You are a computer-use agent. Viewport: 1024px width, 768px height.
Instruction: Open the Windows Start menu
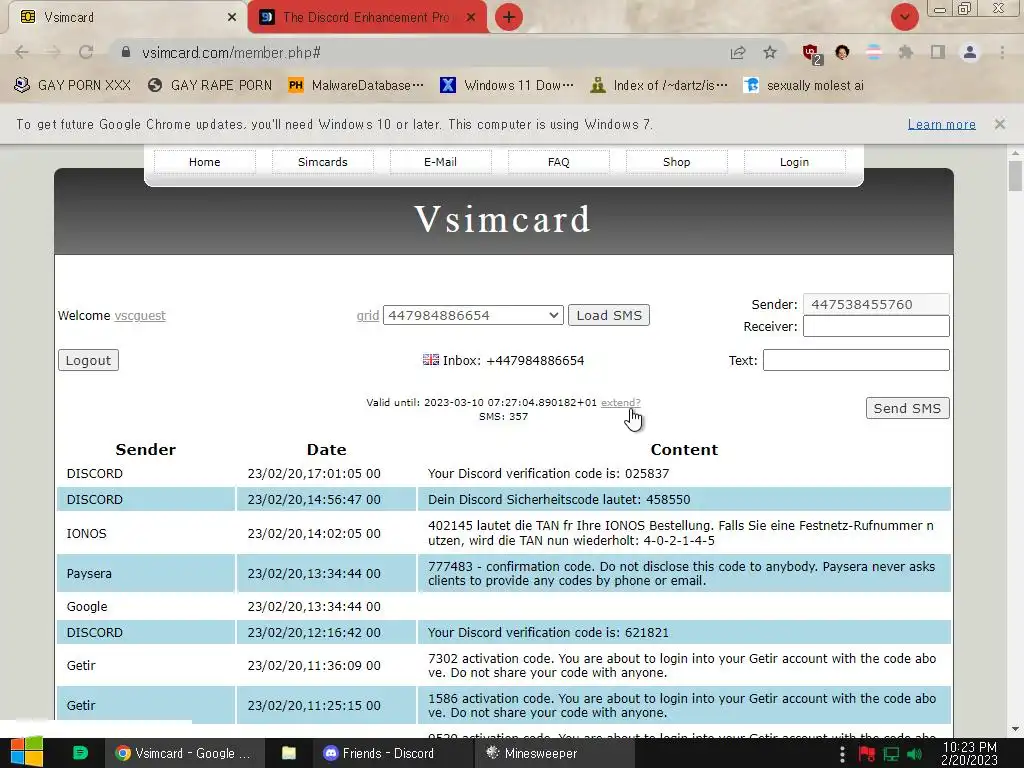pos(27,753)
